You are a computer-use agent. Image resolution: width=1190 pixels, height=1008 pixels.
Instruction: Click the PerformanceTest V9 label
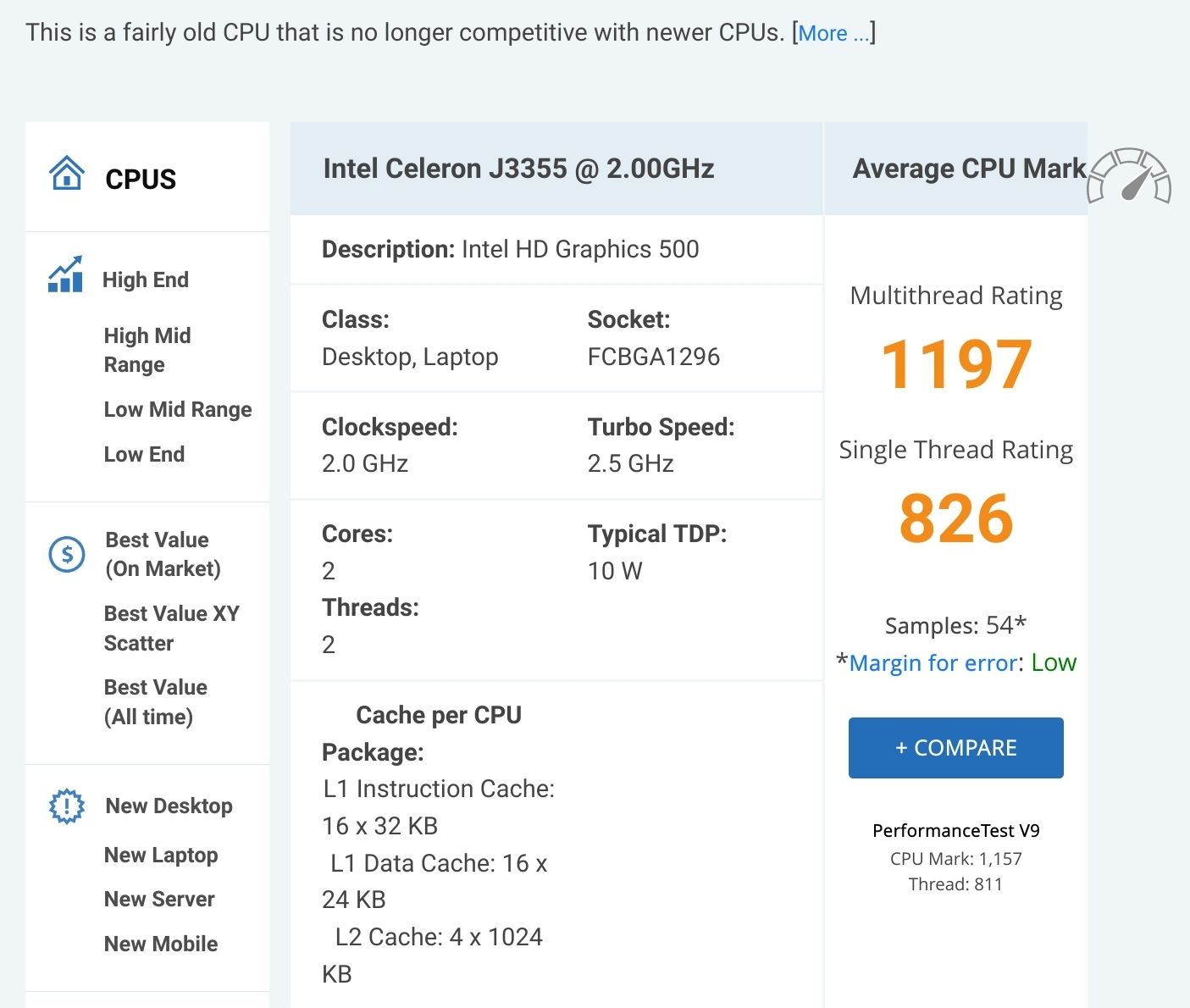(x=956, y=830)
